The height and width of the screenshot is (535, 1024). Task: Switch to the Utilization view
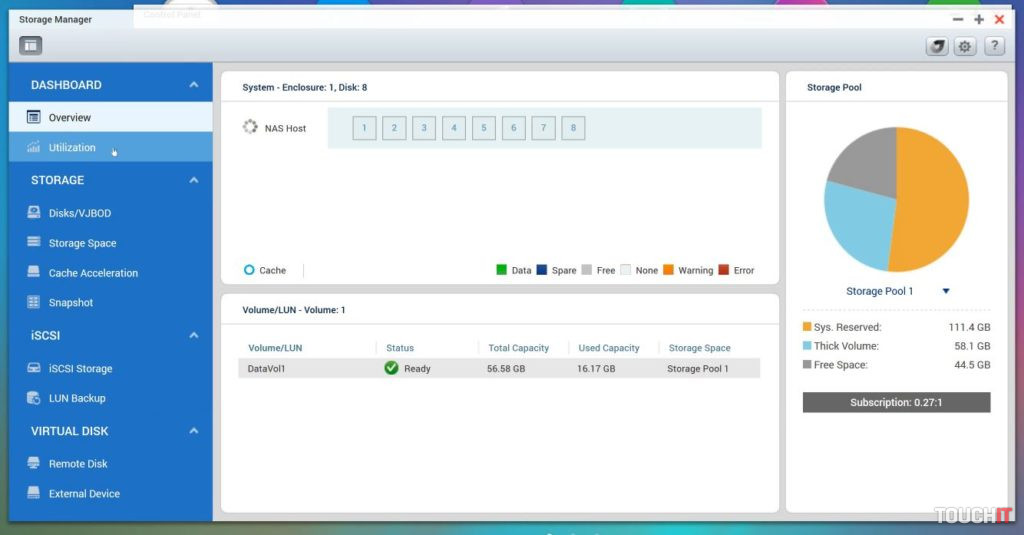tap(72, 148)
